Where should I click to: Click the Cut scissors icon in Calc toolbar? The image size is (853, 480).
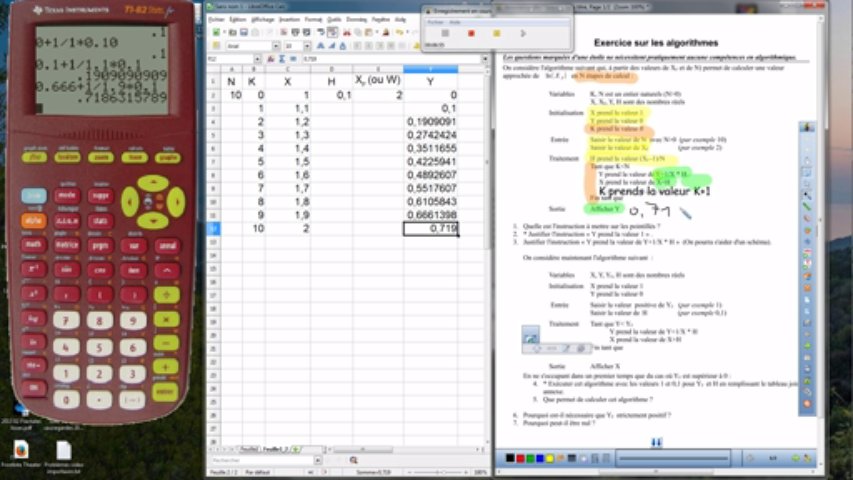(347, 33)
